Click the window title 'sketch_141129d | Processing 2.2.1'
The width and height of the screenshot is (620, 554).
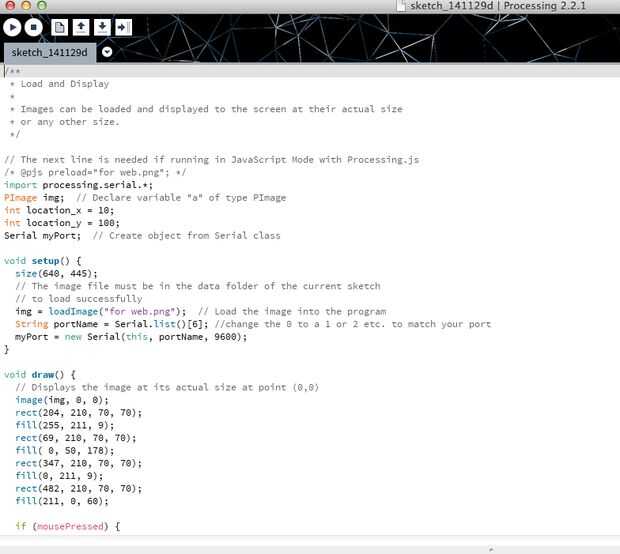coord(498,6)
